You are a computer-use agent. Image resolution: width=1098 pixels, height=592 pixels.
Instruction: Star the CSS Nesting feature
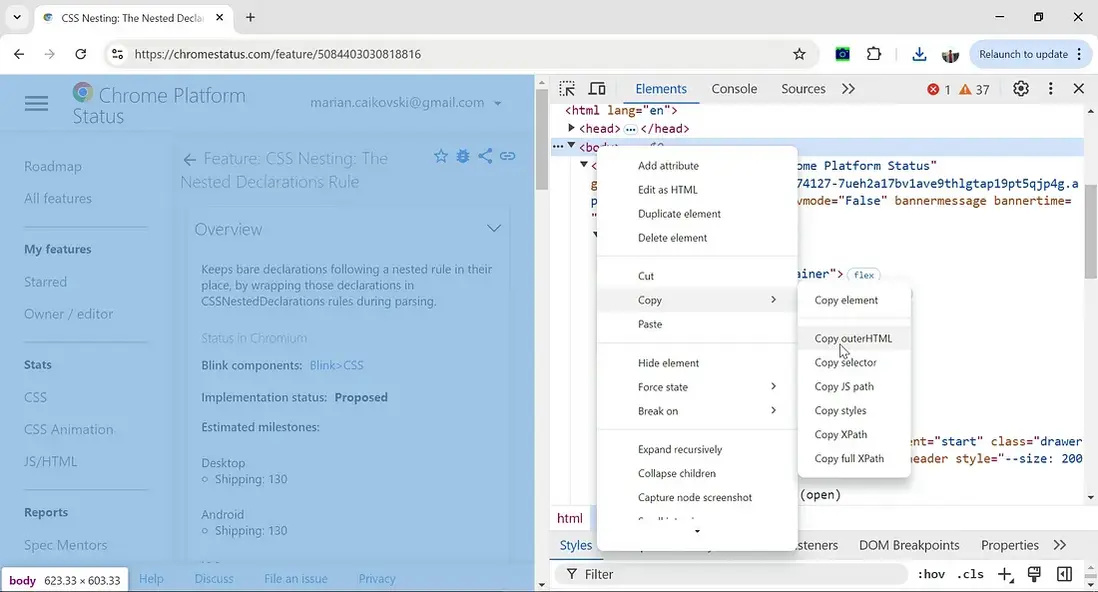pyautogui.click(x=440, y=156)
